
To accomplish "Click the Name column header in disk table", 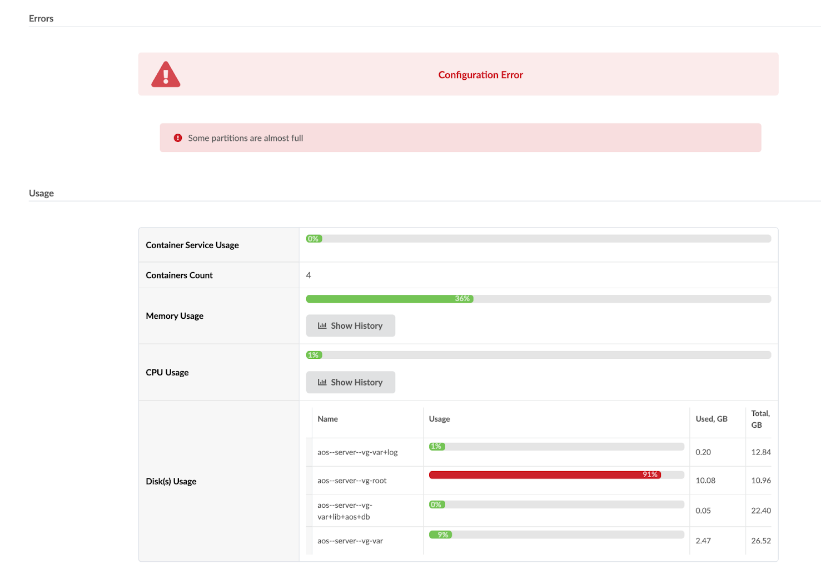I will click(x=328, y=419).
